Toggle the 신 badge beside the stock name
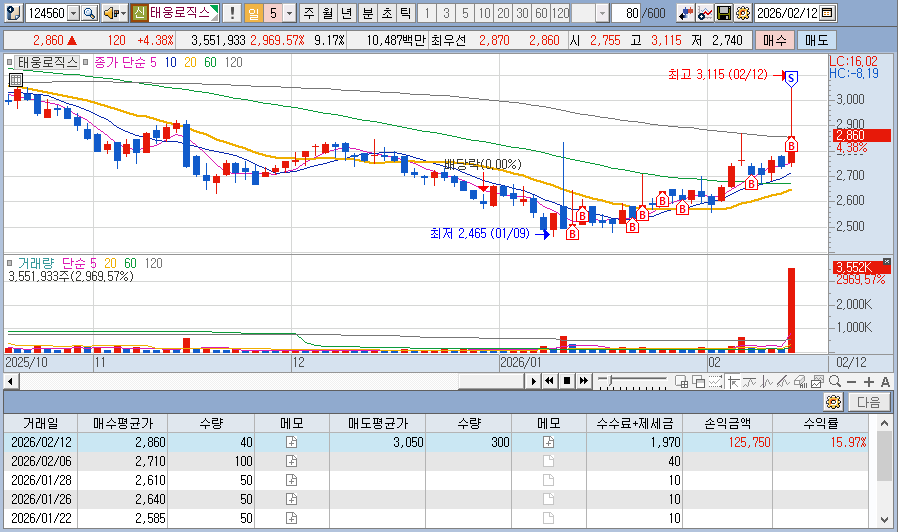Image resolution: width=898 pixels, height=532 pixels. click(x=139, y=13)
